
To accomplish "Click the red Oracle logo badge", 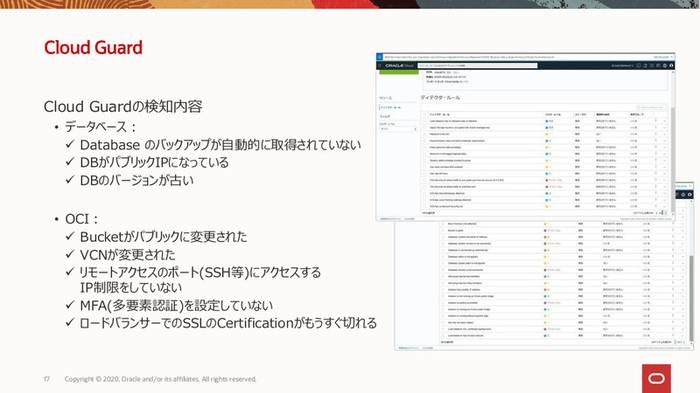I will [x=656, y=379].
